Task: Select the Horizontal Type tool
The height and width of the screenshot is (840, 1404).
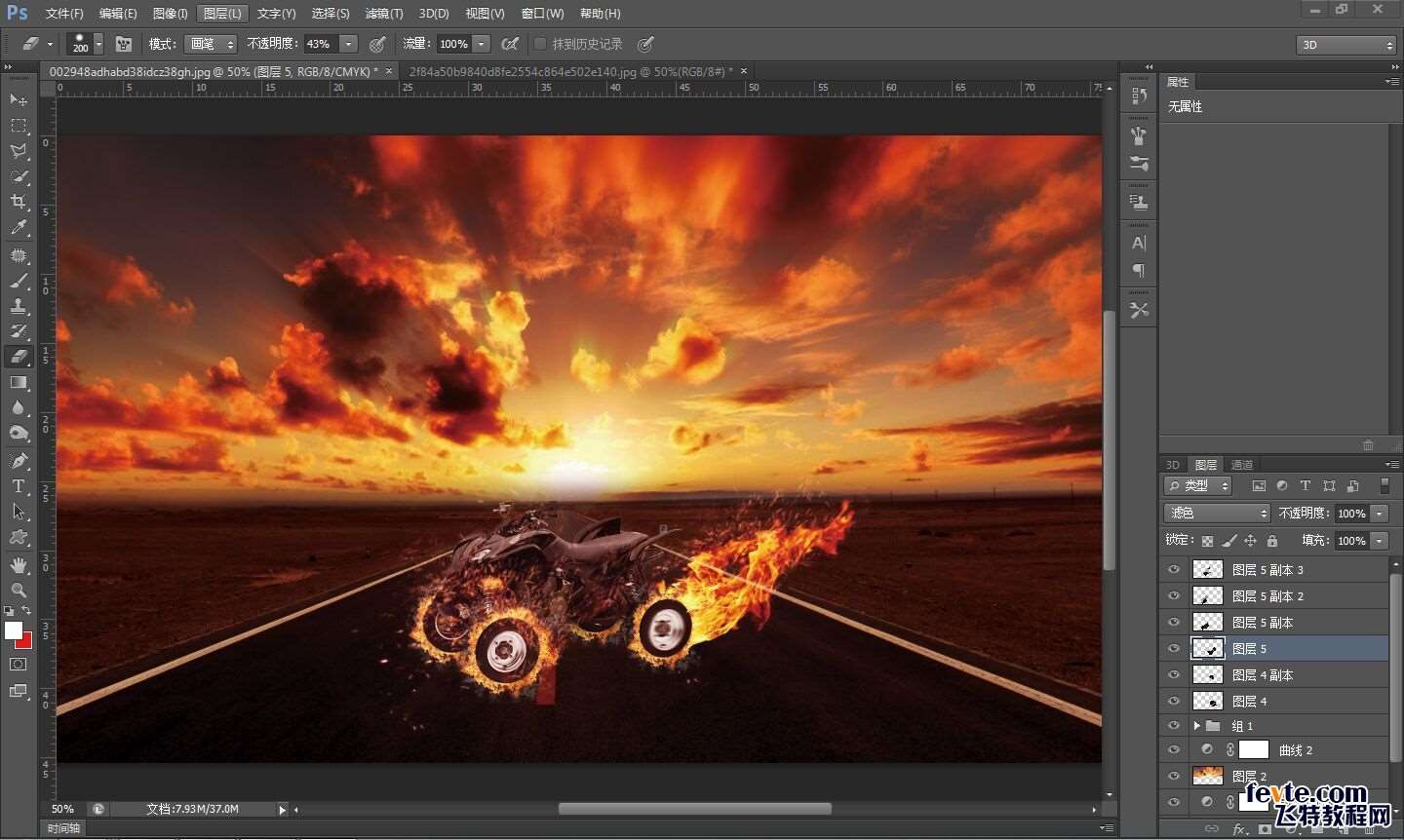Action: (x=19, y=486)
